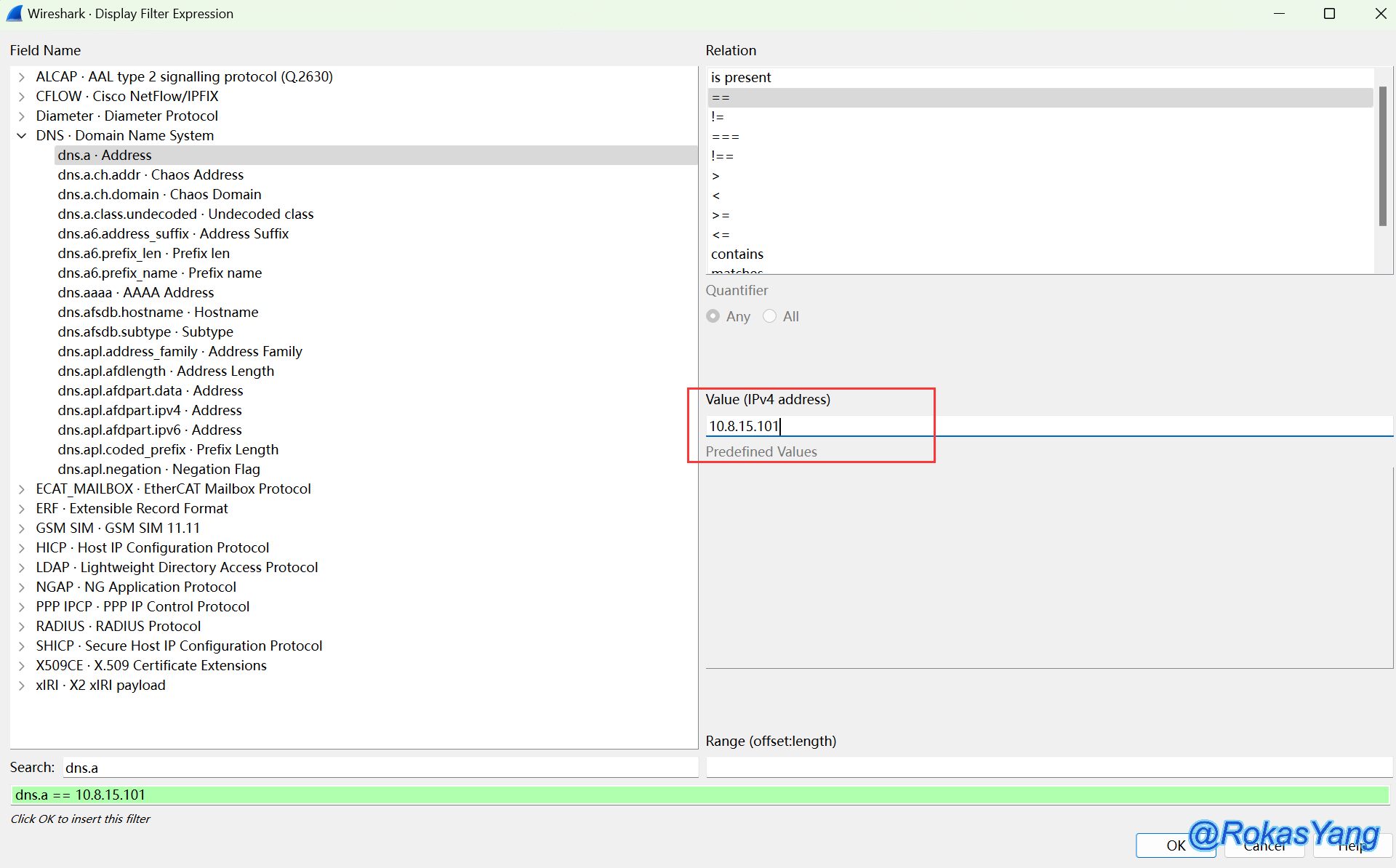Expand the ALCAP protocol tree node
The image size is (1396, 868).
[22, 77]
